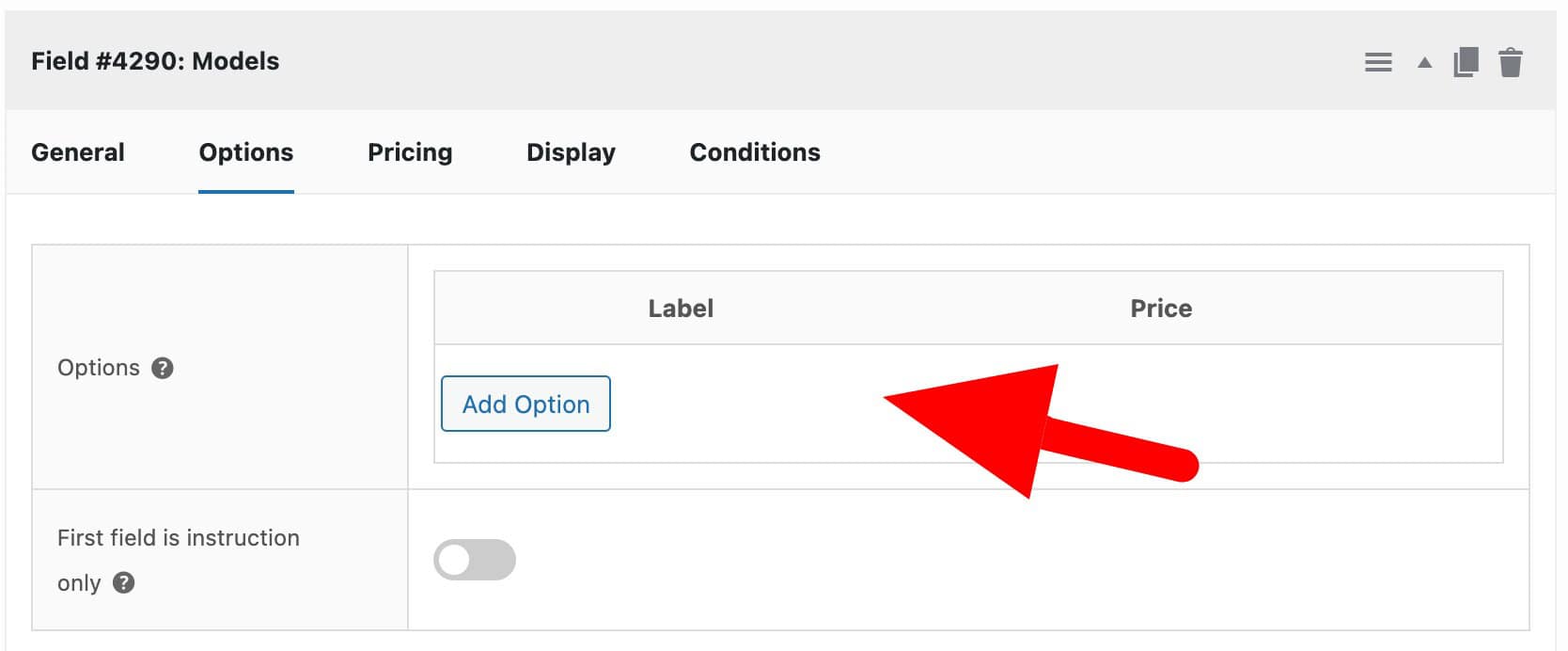Collapse the Models field panel
Screen dimensions: 1568x651
pos(1424,63)
